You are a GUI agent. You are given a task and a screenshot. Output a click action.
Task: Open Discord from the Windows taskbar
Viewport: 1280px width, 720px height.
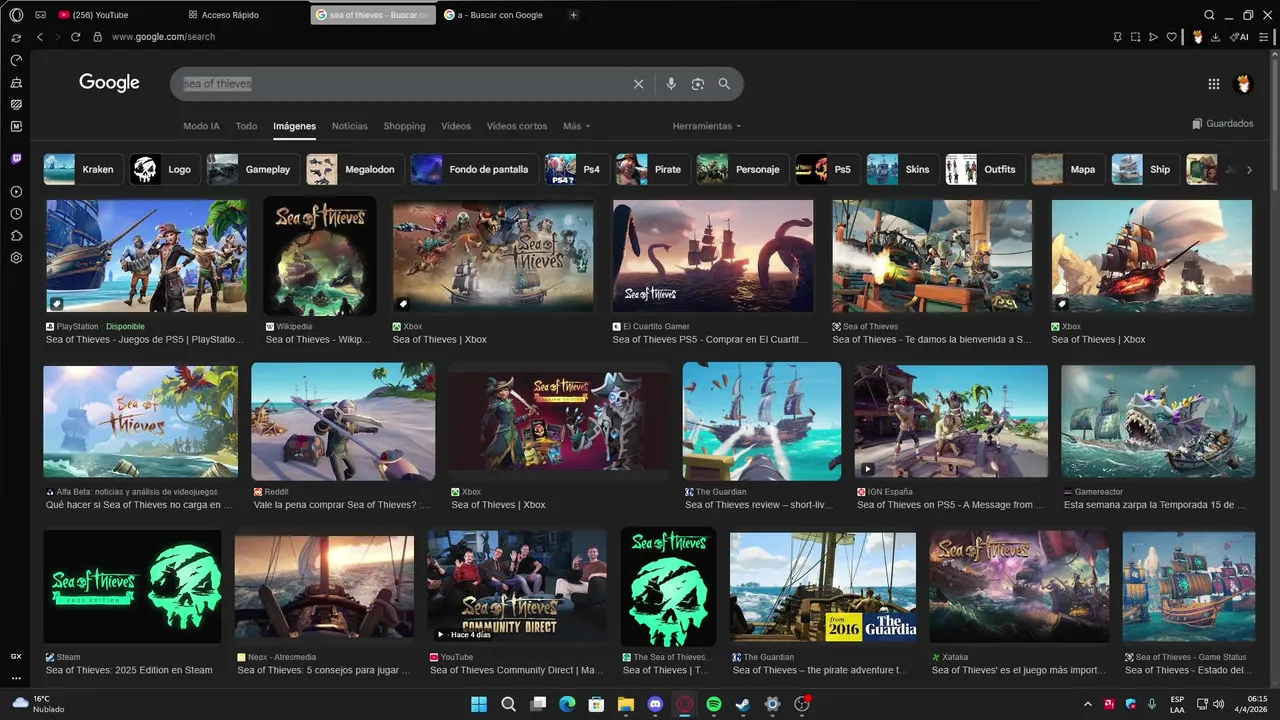coord(655,704)
